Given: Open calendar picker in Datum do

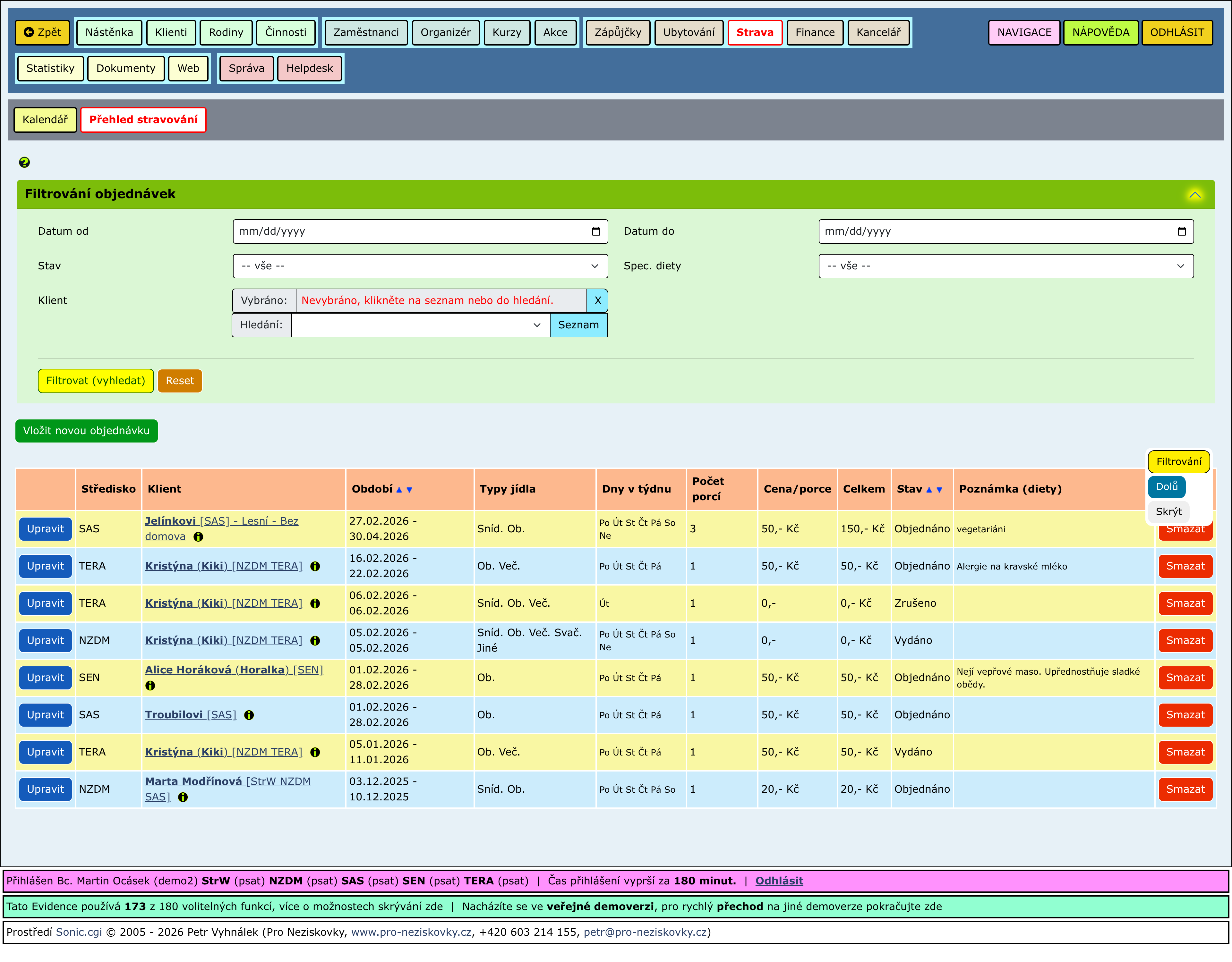Looking at the screenshot, I should (1181, 232).
